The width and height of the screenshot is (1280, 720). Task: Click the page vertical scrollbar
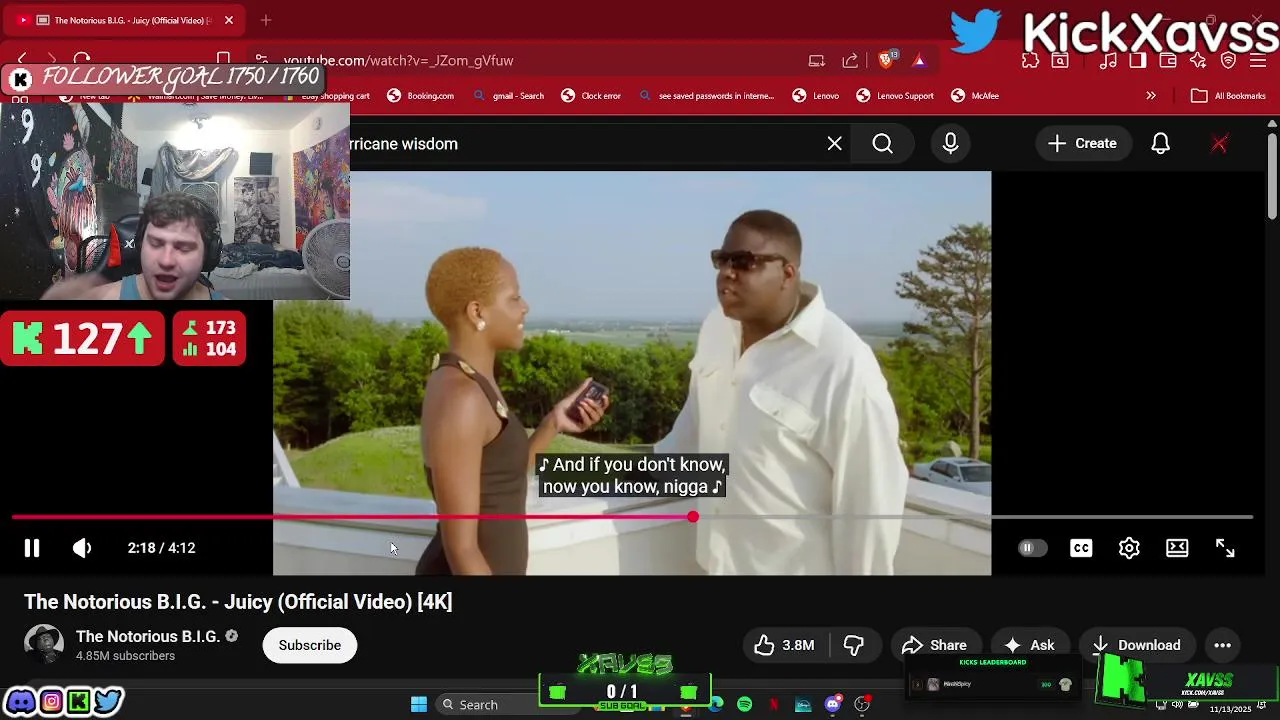coord(1272,176)
